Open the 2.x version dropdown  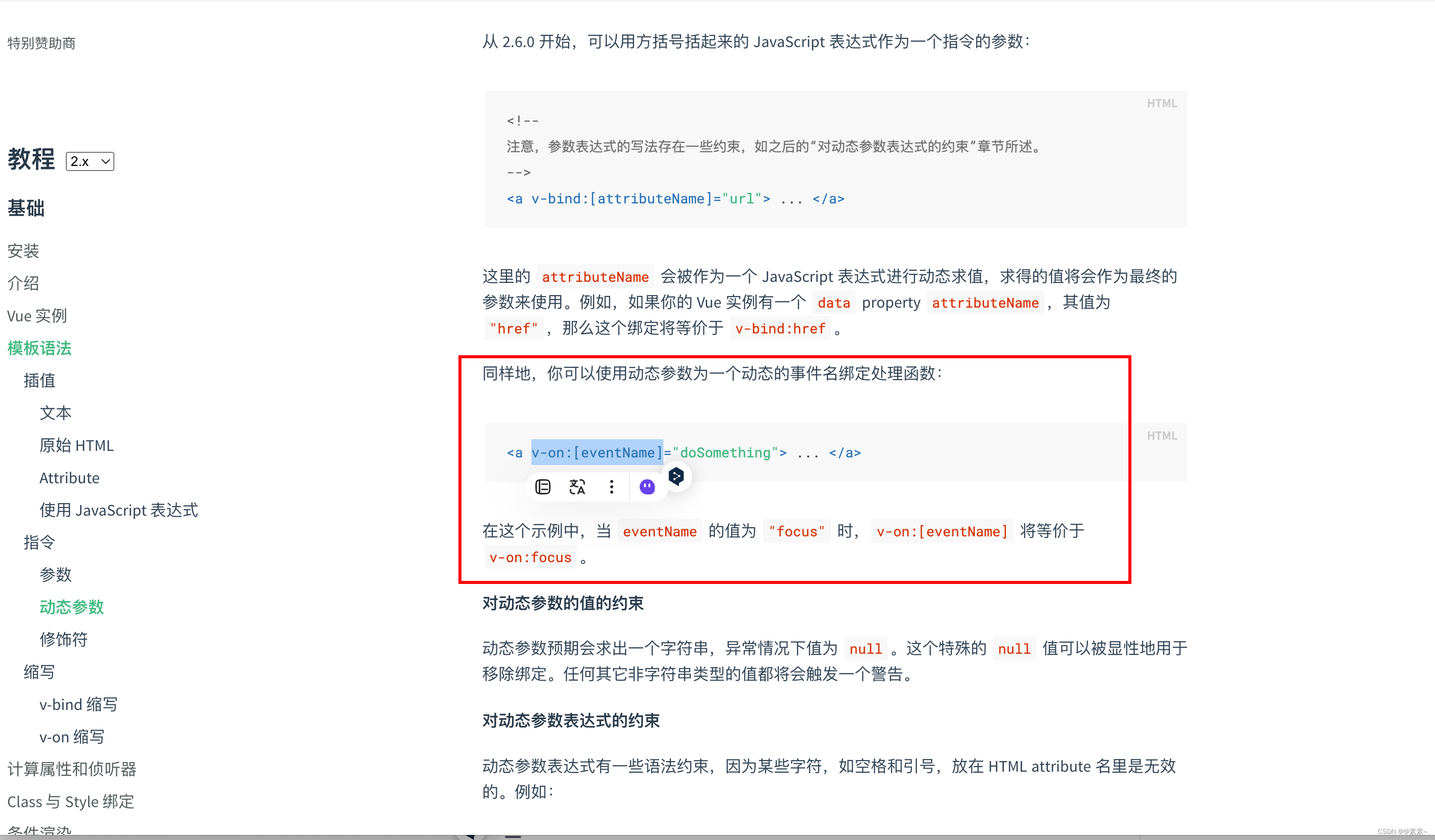pos(90,161)
